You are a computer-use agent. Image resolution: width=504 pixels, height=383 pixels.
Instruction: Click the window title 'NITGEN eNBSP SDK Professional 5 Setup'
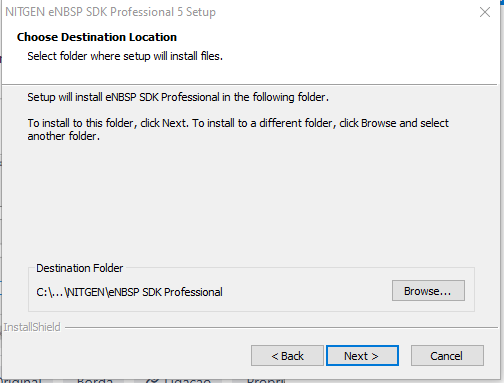click(111, 12)
